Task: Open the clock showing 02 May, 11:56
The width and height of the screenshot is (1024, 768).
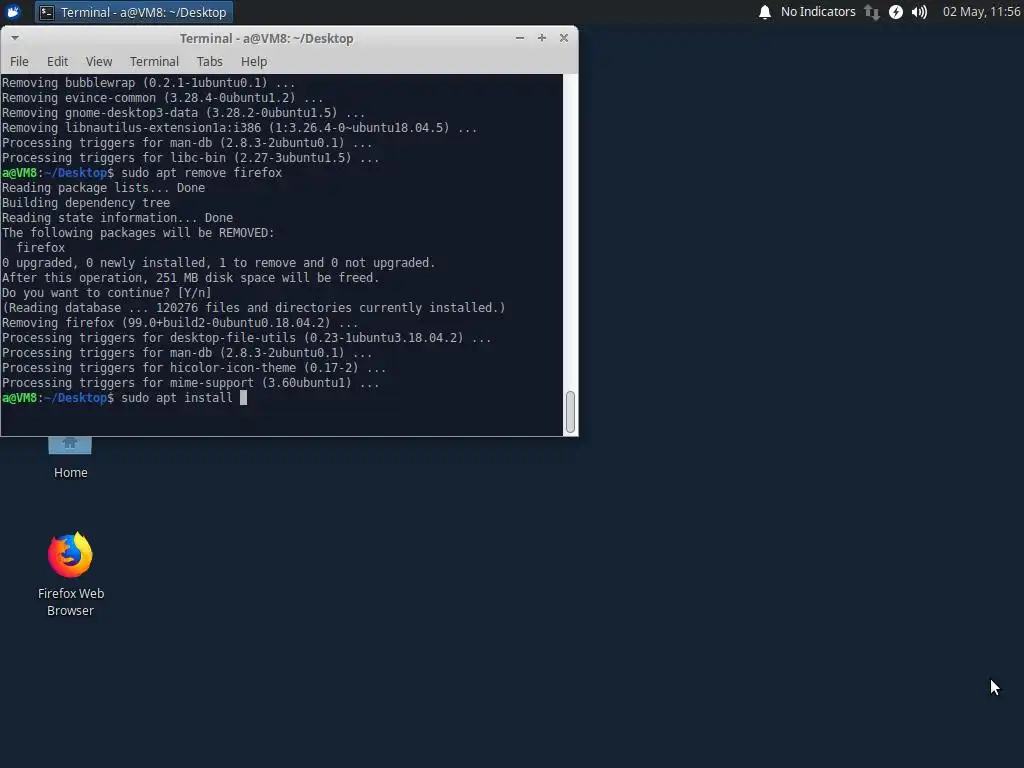Action: tap(982, 12)
